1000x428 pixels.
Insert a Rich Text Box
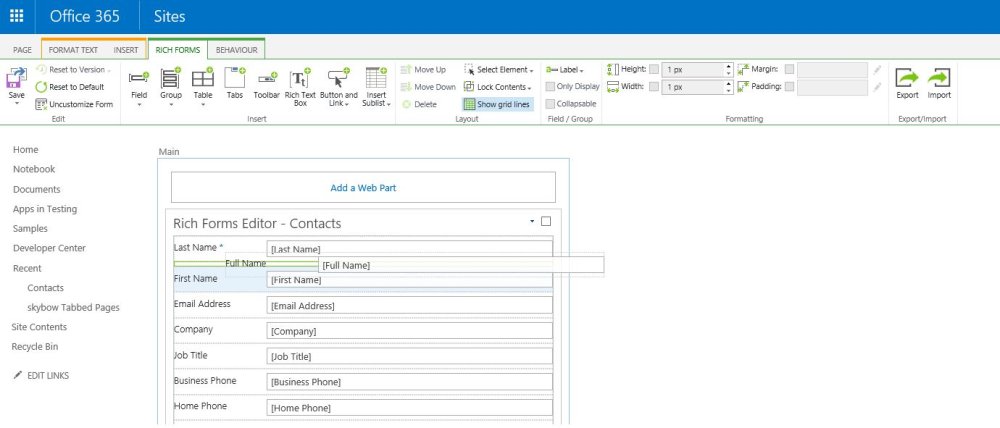pos(300,87)
